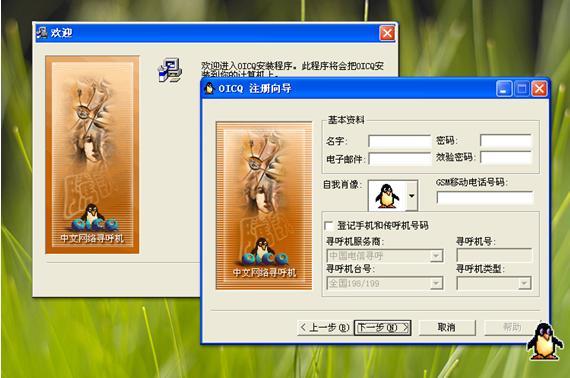Focus the 密码 password field
Viewport: 570px width, 378px height.
pyautogui.click(x=506, y=141)
